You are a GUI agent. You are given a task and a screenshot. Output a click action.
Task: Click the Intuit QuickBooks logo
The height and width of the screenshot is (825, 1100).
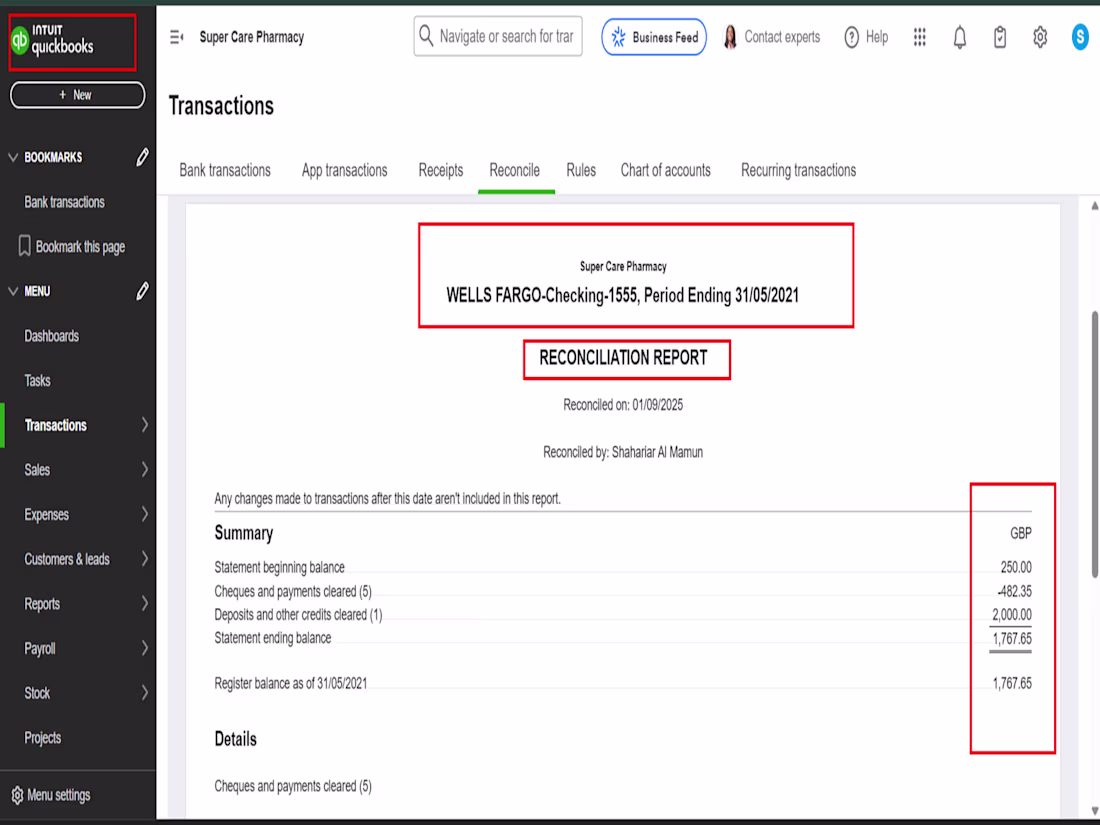click(x=53, y=41)
